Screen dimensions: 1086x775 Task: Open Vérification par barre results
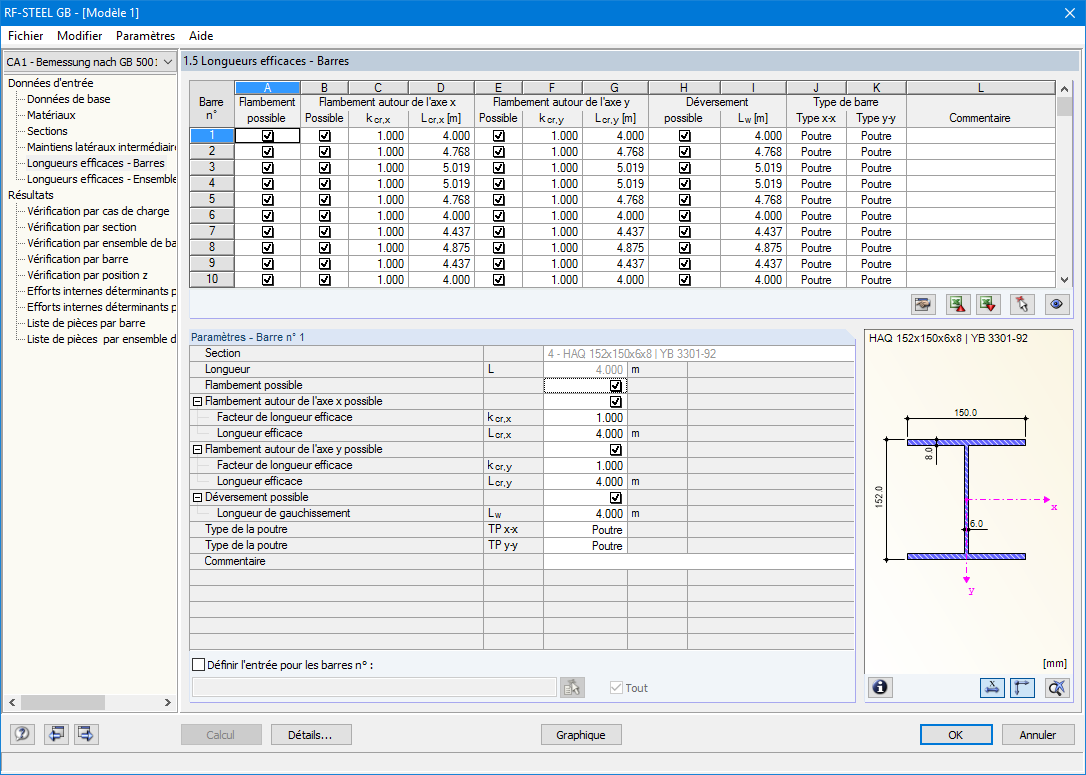[78, 259]
